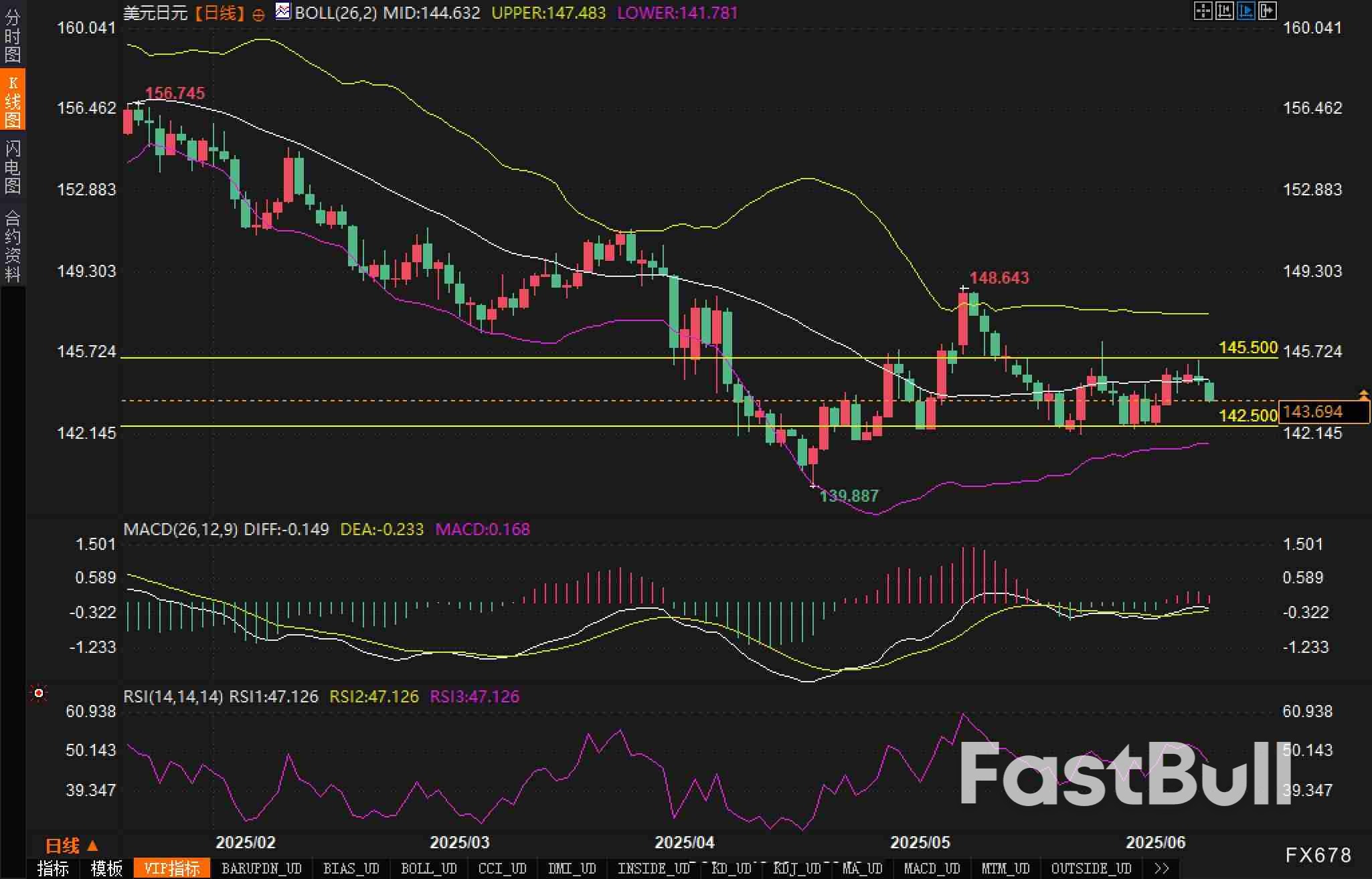Open the 合约资料 side tab
The height and width of the screenshot is (879, 1372).
point(12,246)
